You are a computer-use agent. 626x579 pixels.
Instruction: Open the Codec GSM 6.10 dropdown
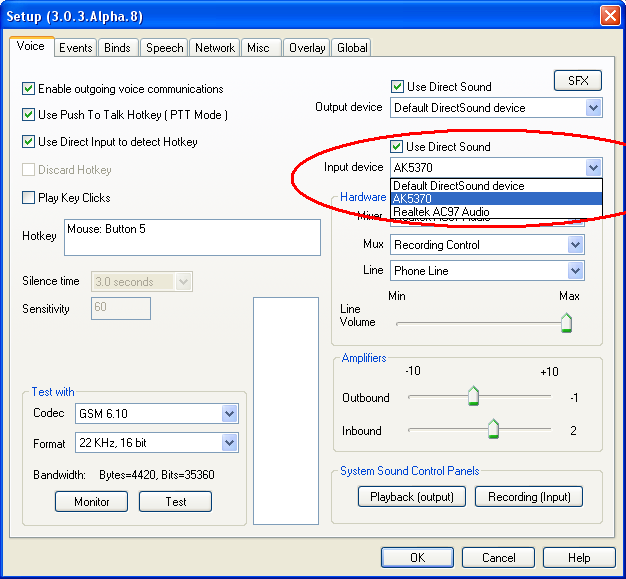(229, 414)
